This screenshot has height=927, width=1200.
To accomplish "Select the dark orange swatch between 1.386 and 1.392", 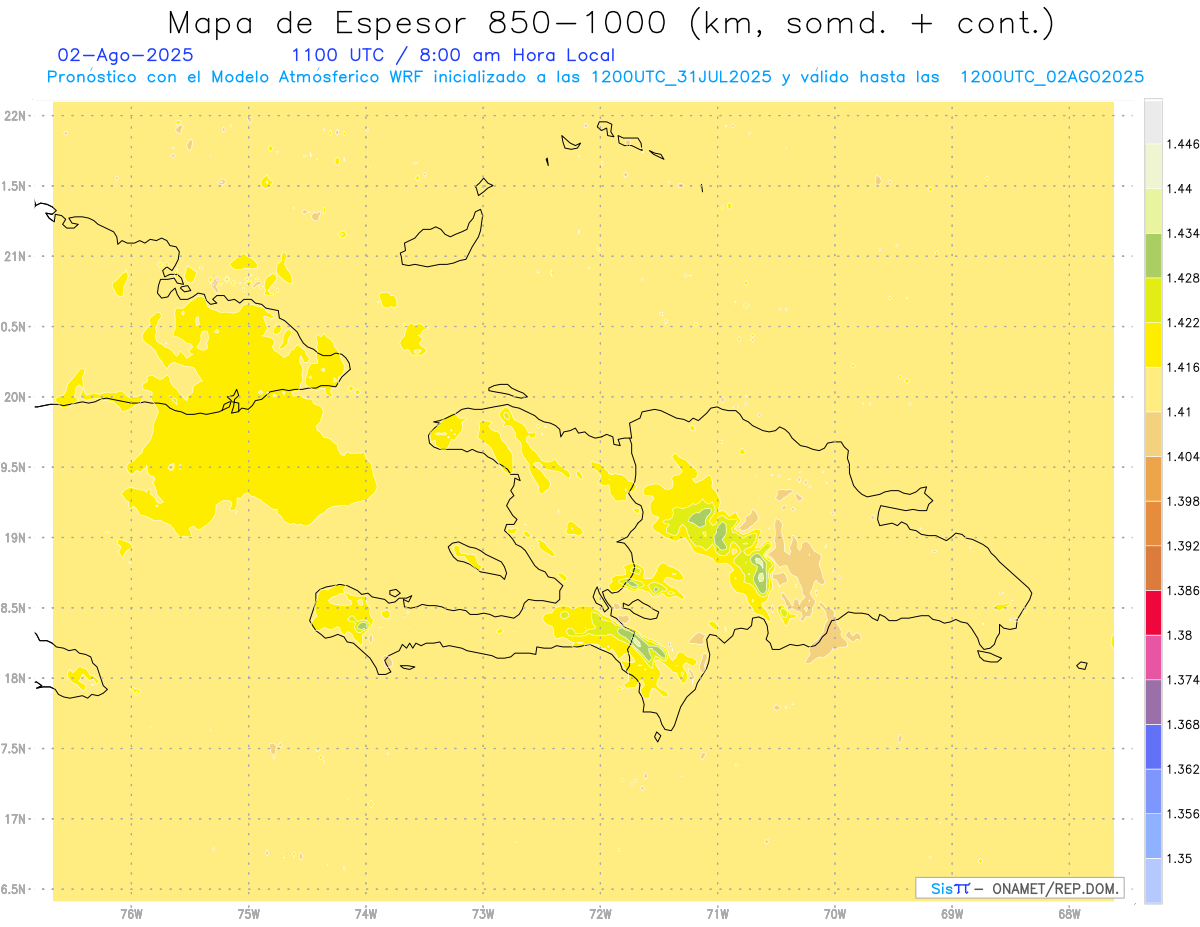I will click(x=1153, y=568).
